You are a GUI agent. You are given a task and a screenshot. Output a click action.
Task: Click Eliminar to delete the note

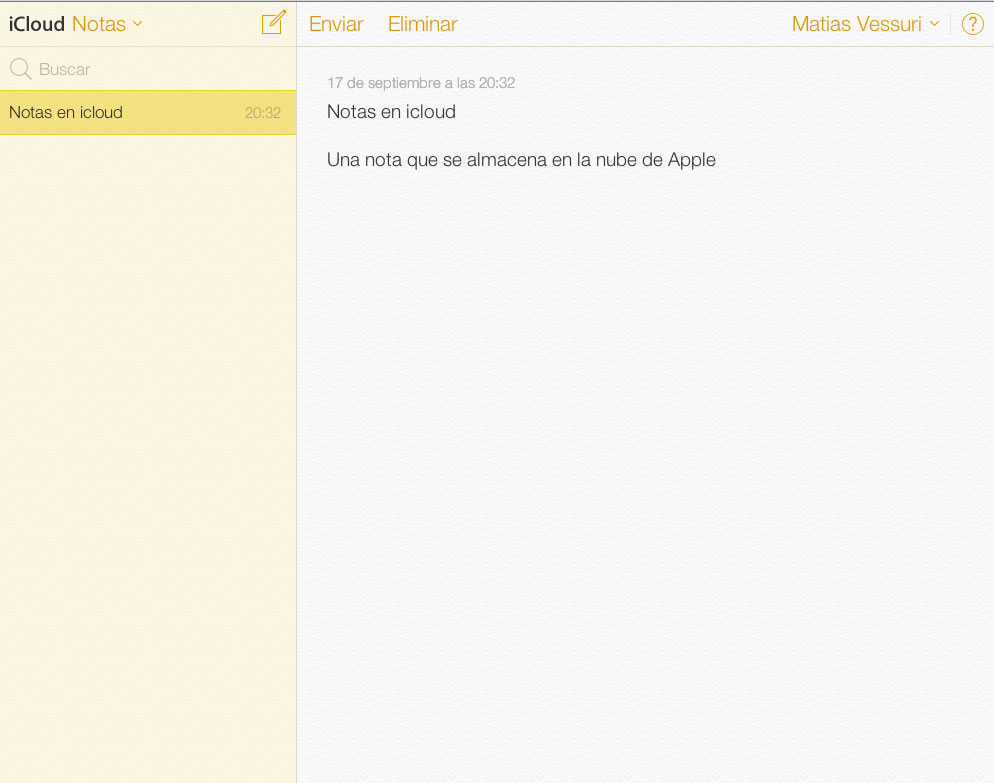[422, 24]
